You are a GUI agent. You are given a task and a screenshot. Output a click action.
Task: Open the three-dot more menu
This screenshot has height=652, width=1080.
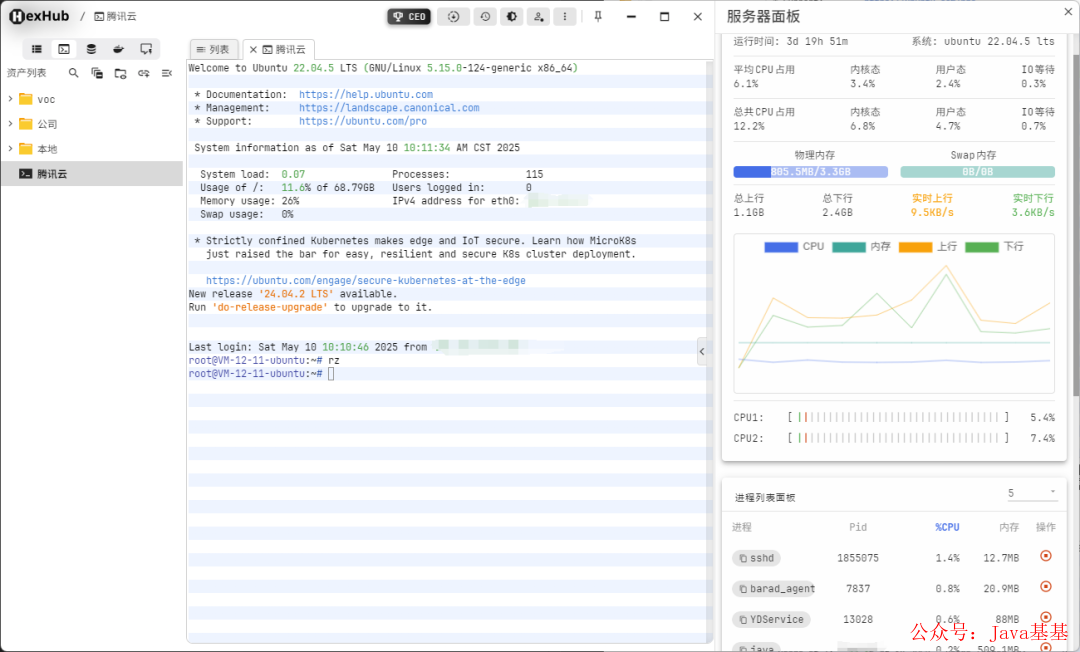[x=565, y=17]
